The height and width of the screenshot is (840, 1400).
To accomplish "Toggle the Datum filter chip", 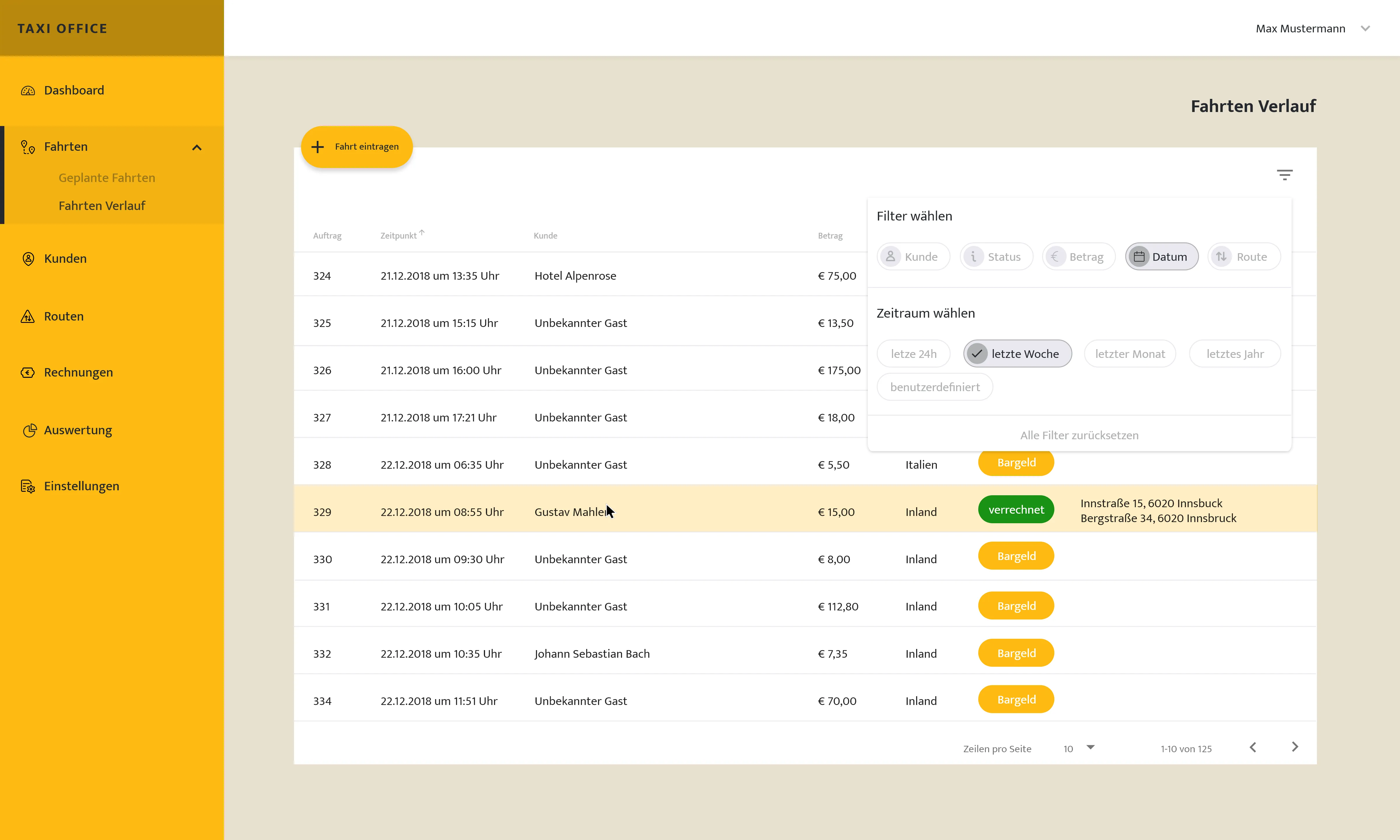I will (x=1161, y=257).
